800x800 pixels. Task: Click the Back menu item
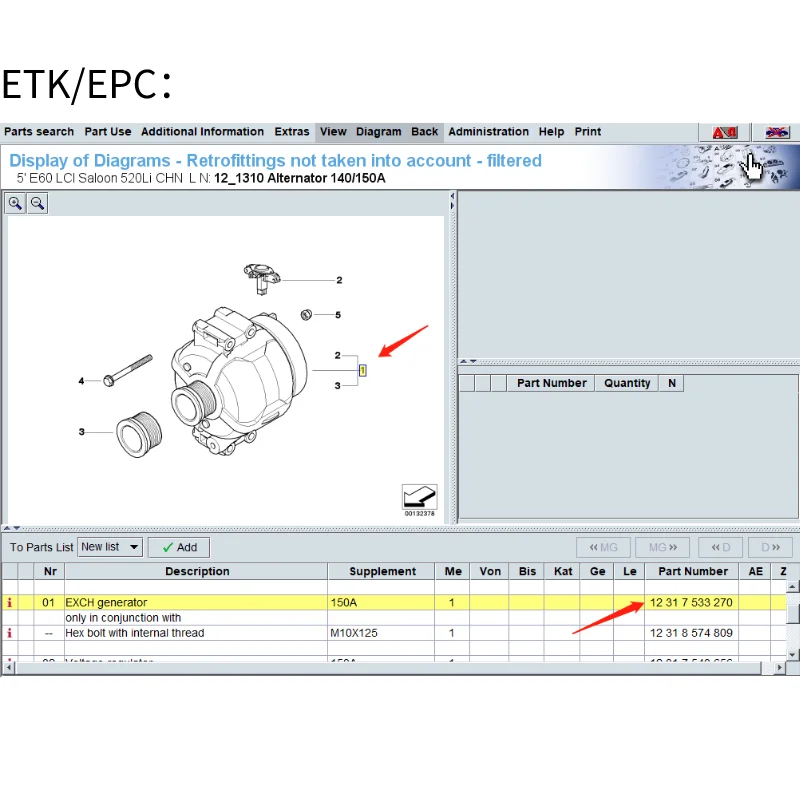coord(424,132)
